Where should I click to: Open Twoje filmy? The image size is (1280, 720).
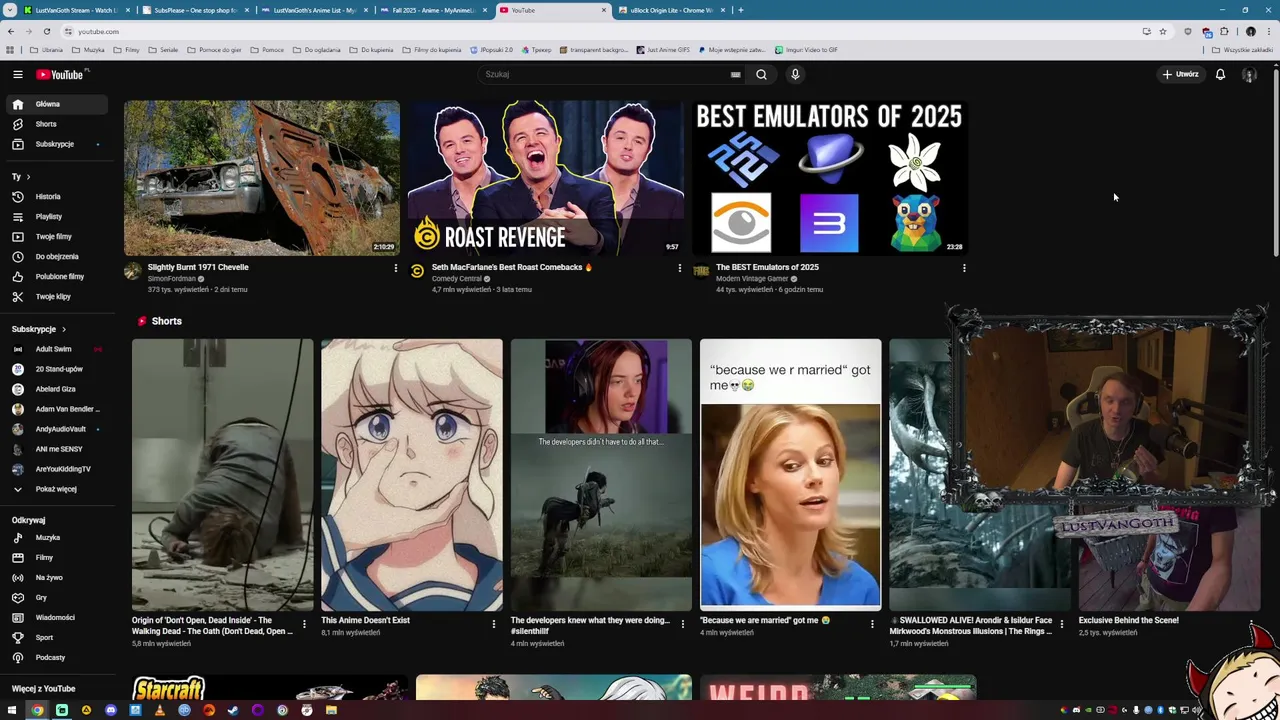point(56,237)
